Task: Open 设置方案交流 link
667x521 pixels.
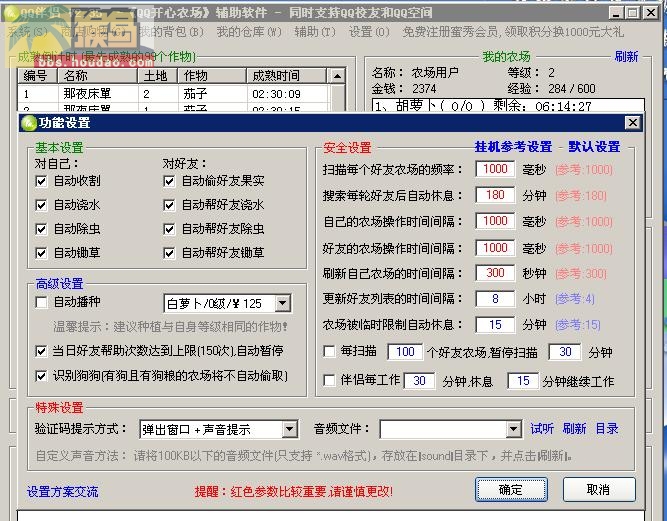Action: [63, 492]
